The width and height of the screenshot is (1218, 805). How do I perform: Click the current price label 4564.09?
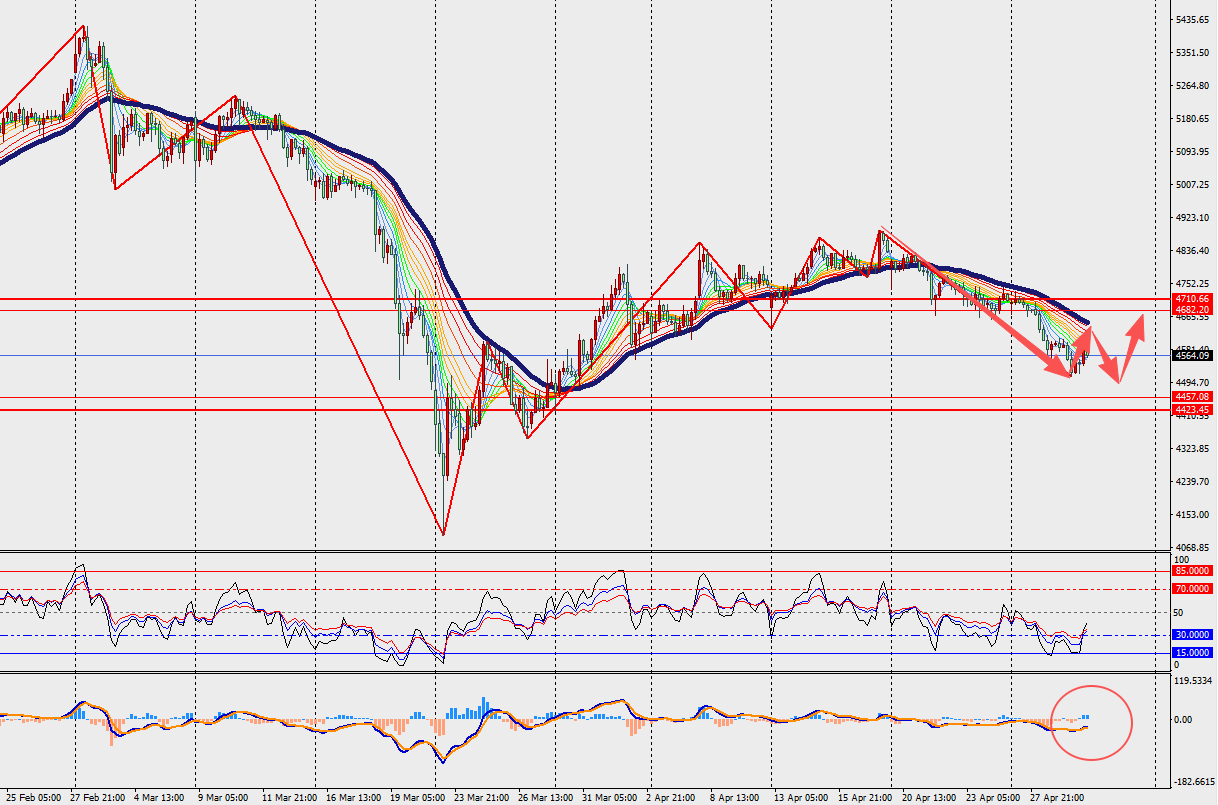[x=1193, y=356]
